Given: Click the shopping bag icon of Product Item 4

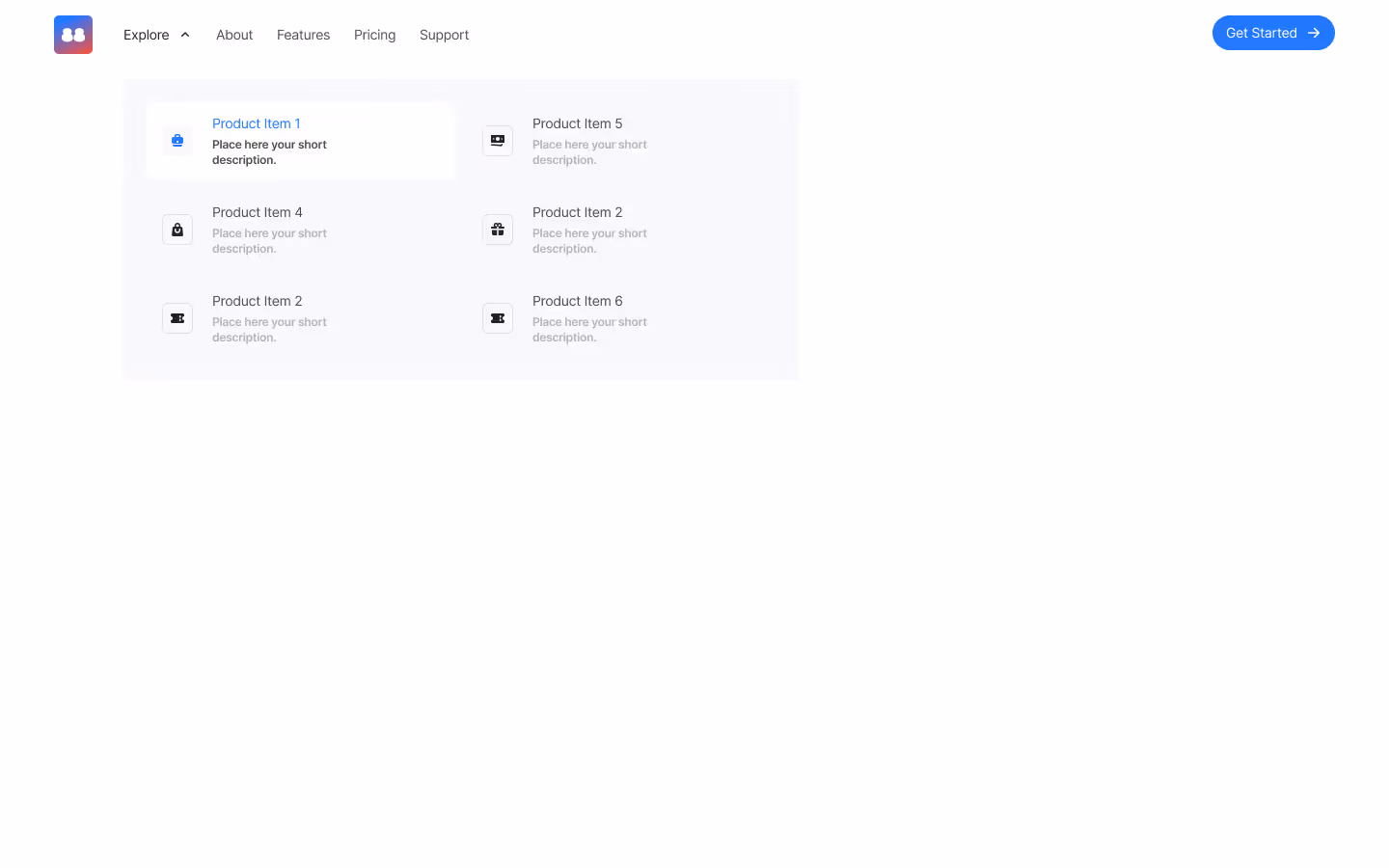Looking at the screenshot, I should [177, 230].
